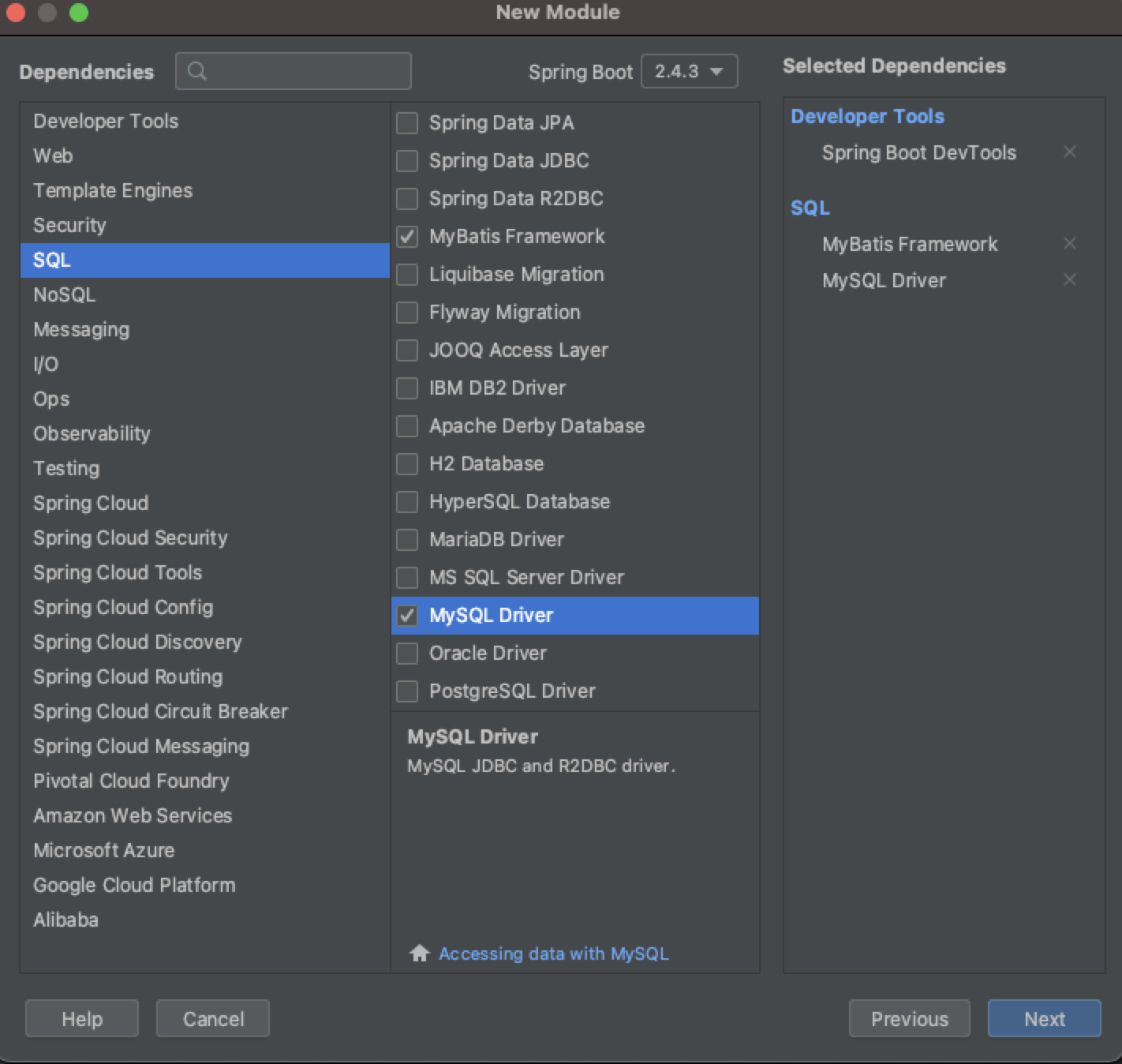Enable the Spring Data JPA checkbox

[407, 122]
